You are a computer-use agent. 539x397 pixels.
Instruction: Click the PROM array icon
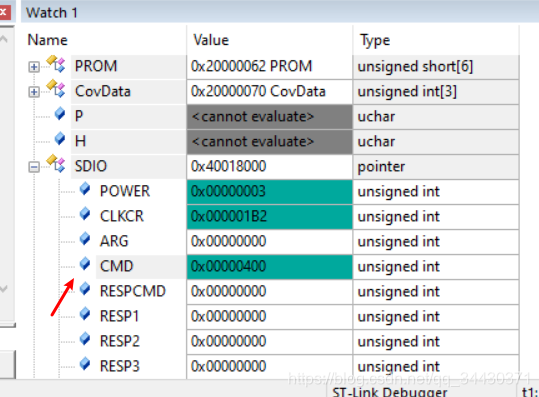[x=56, y=64]
